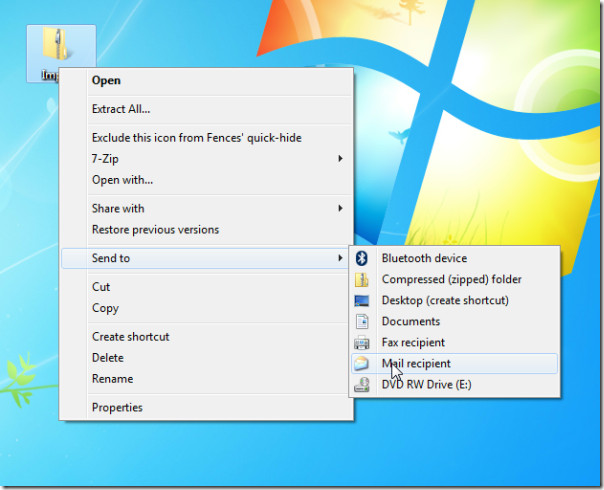The image size is (604, 490).
Task: Expand the Share with submenu arrow
Action: 340,208
